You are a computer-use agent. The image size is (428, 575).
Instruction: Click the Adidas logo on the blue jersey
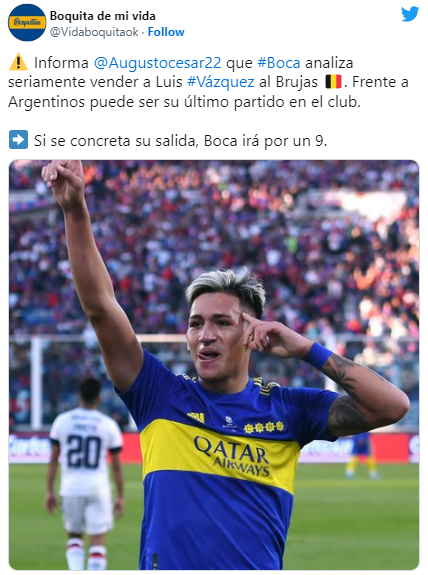(196, 416)
